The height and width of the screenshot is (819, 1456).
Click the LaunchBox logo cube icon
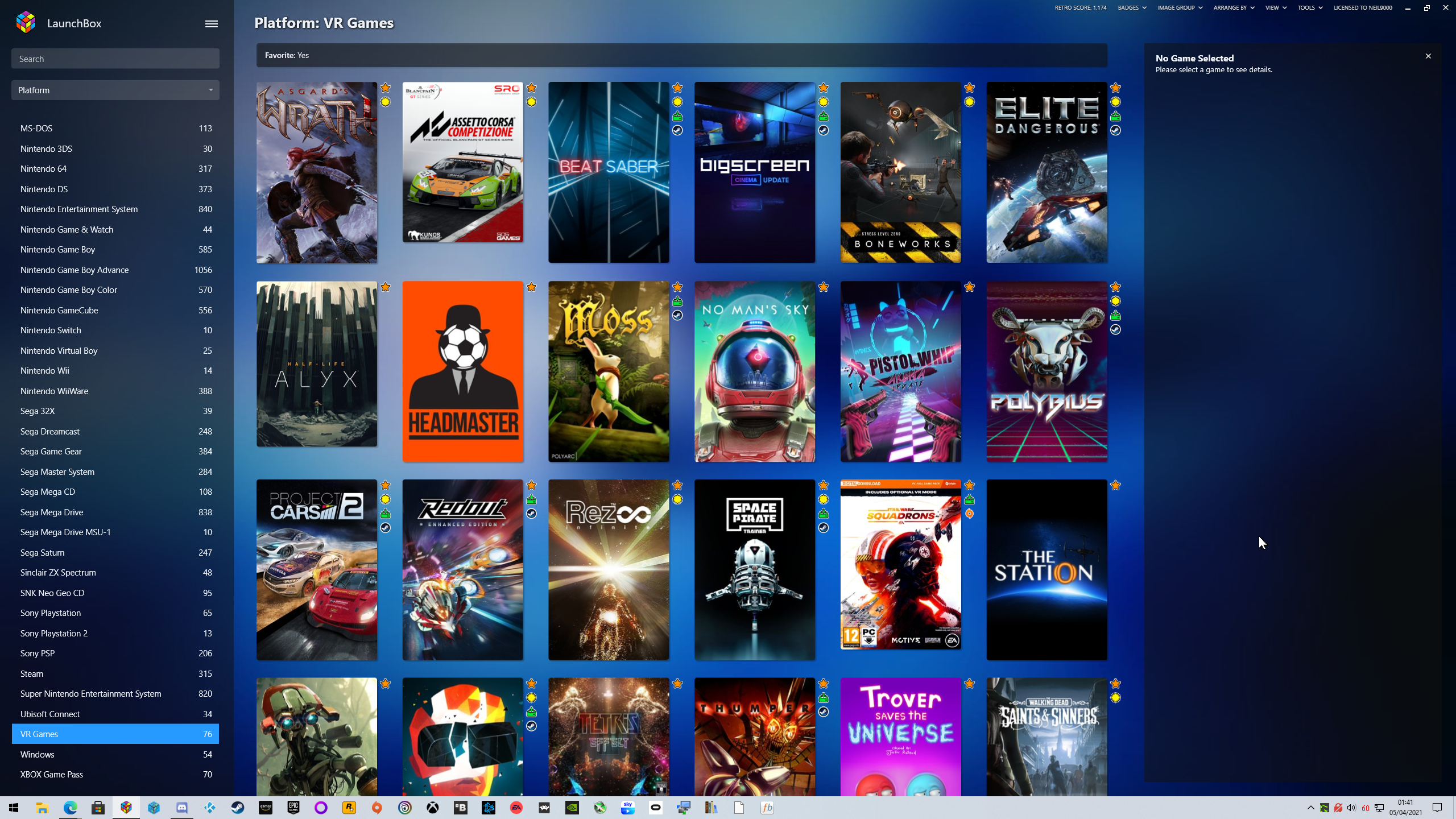coord(26,23)
